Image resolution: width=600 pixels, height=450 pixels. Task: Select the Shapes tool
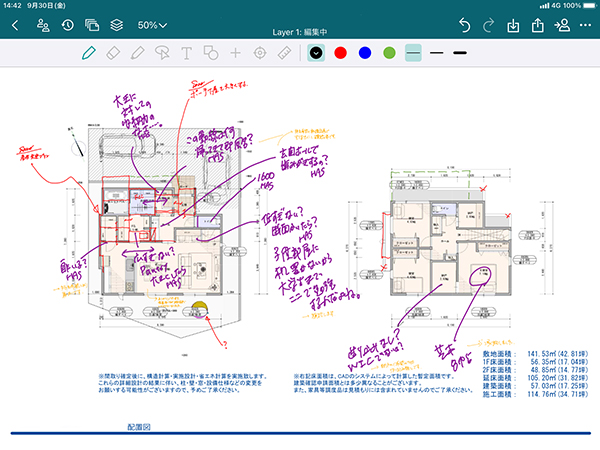211,52
